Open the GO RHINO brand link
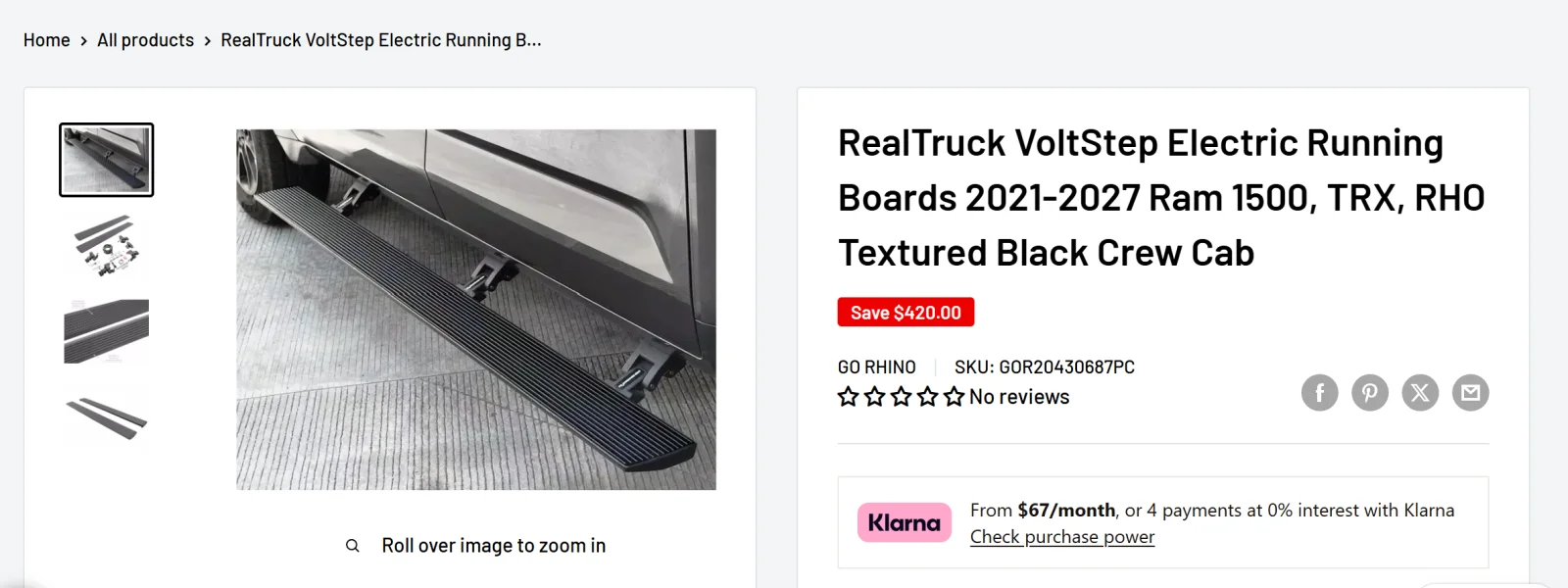This screenshot has width=1568, height=588. coord(877,367)
